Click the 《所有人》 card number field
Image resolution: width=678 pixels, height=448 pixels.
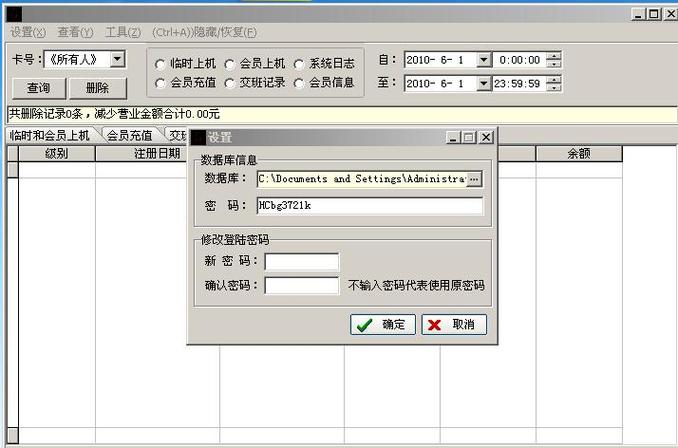point(77,59)
